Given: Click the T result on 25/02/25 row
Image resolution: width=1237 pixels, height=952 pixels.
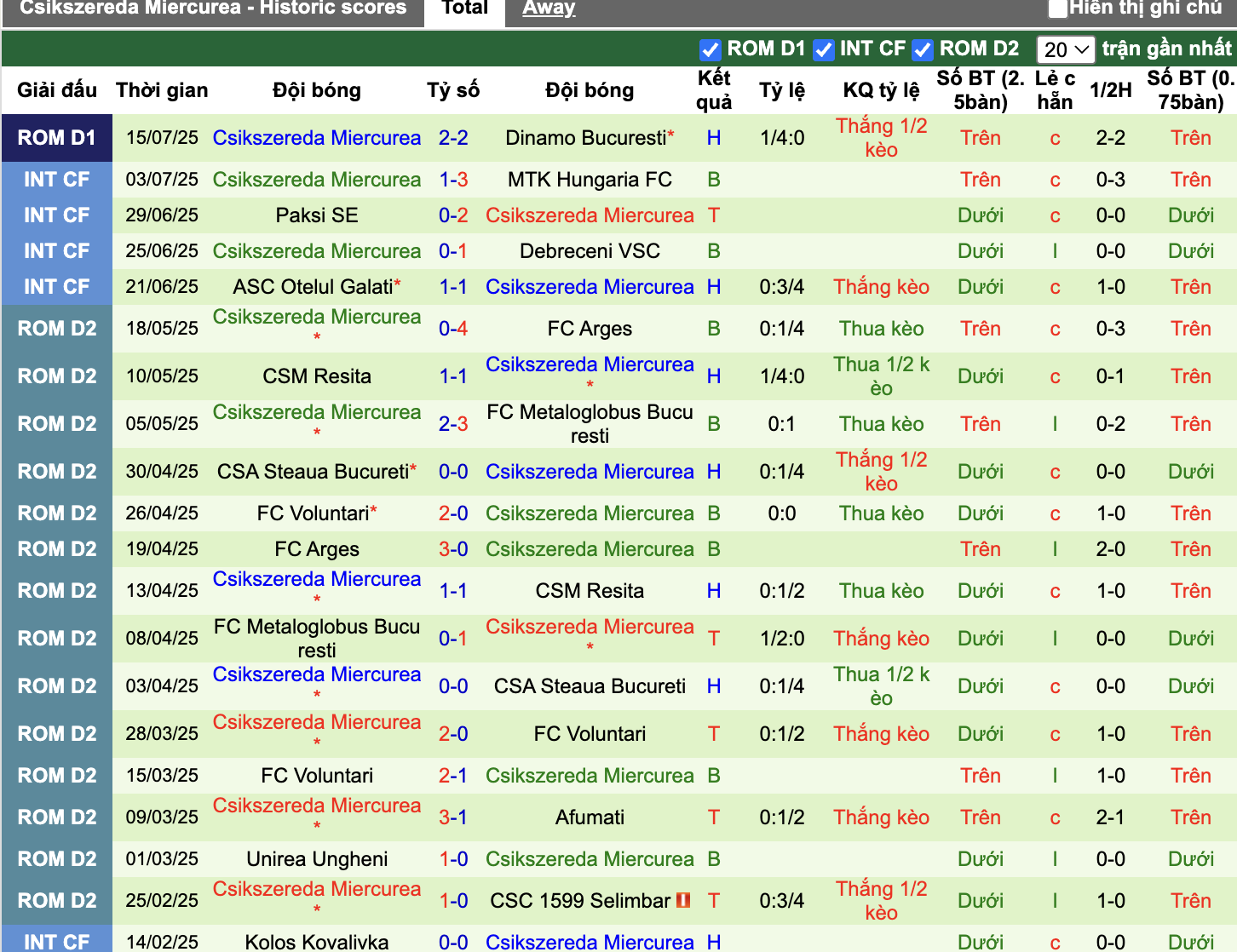Looking at the screenshot, I should [x=714, y=901].
